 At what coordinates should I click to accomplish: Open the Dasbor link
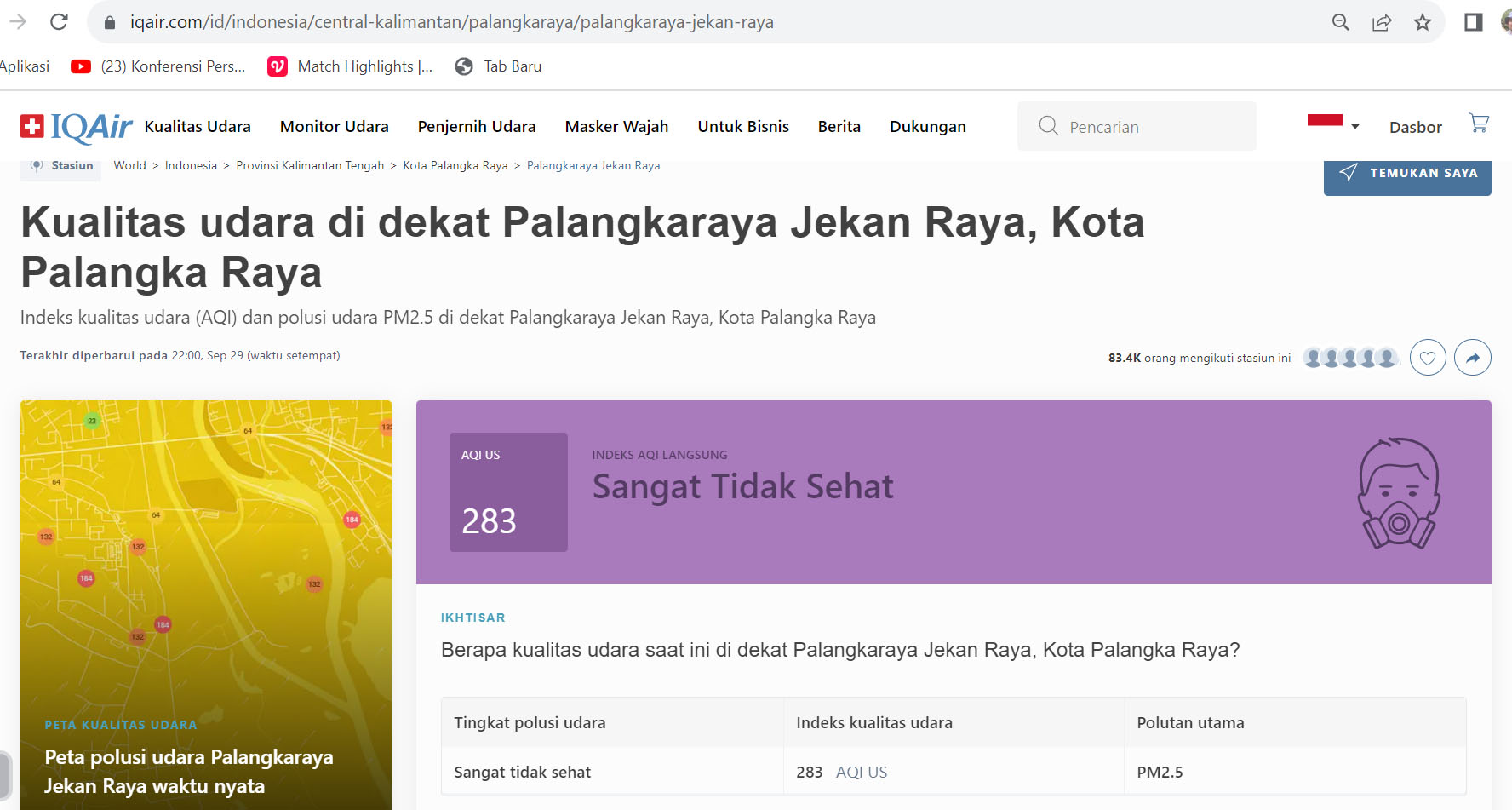point(1415,128)
